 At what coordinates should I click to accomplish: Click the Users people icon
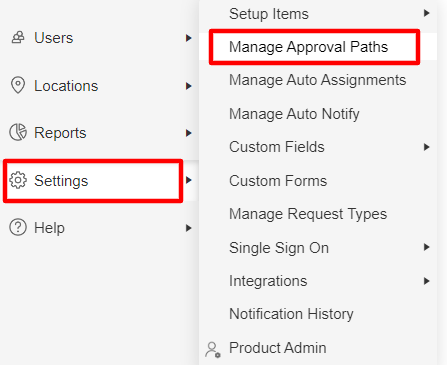tap(18, 38)
